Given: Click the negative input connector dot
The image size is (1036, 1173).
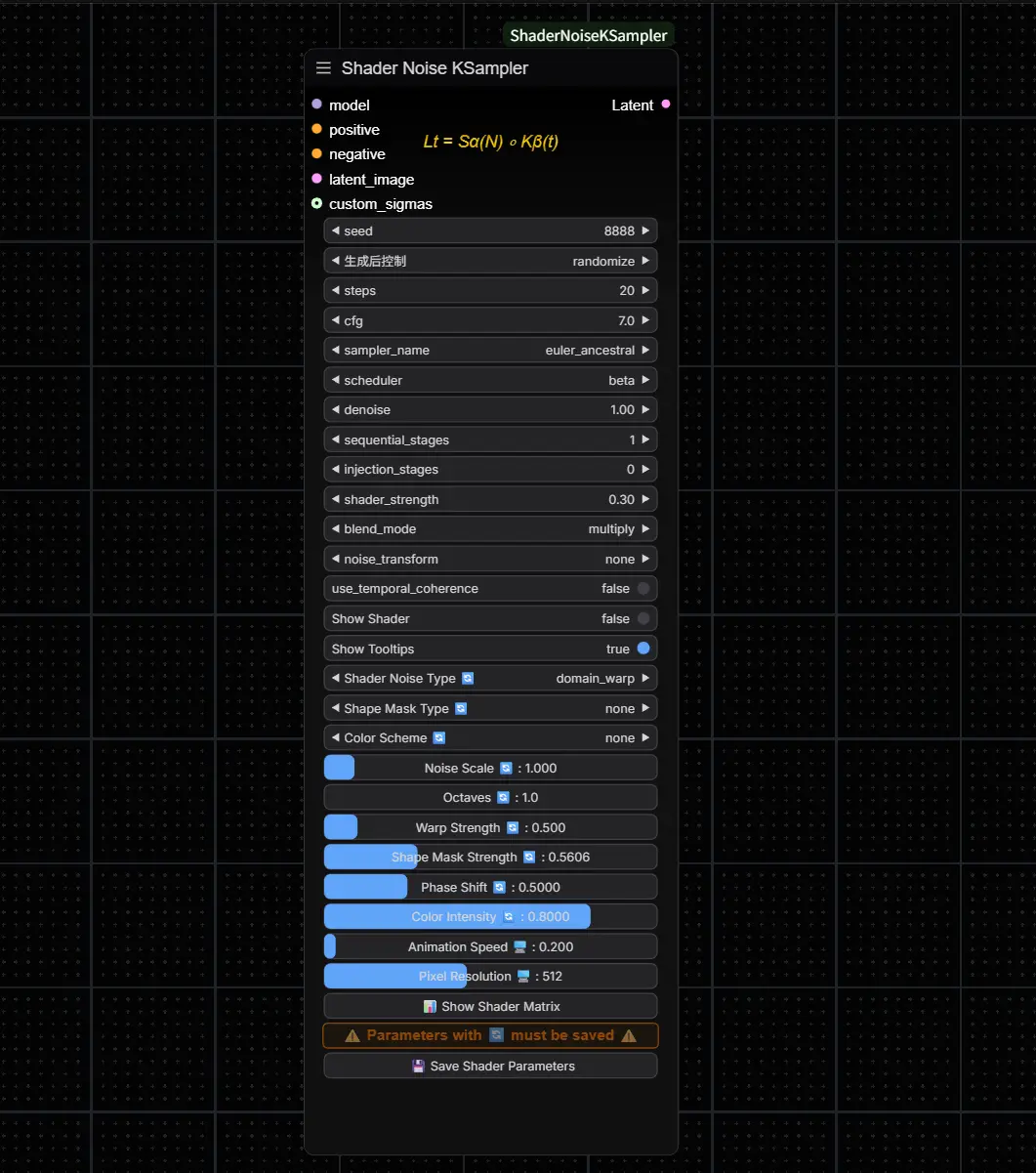Looking at the screenshot, I should [316, 154].
